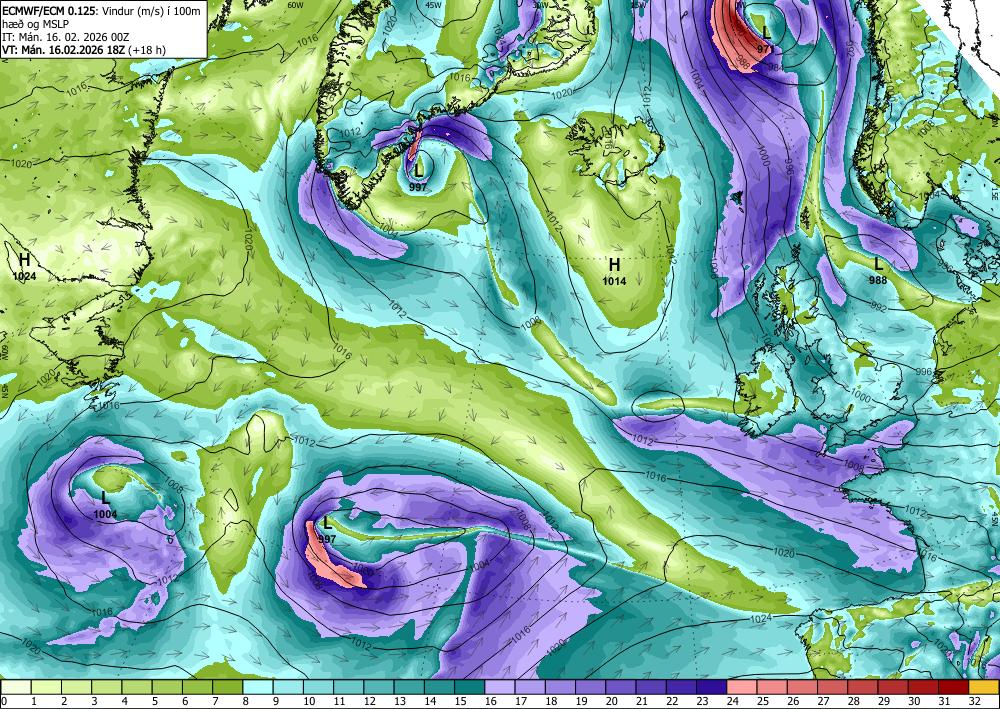Click the "H 1024" high pressure label
The width and height of the screenshot is (1000, 709).
[x=24, y=267]
